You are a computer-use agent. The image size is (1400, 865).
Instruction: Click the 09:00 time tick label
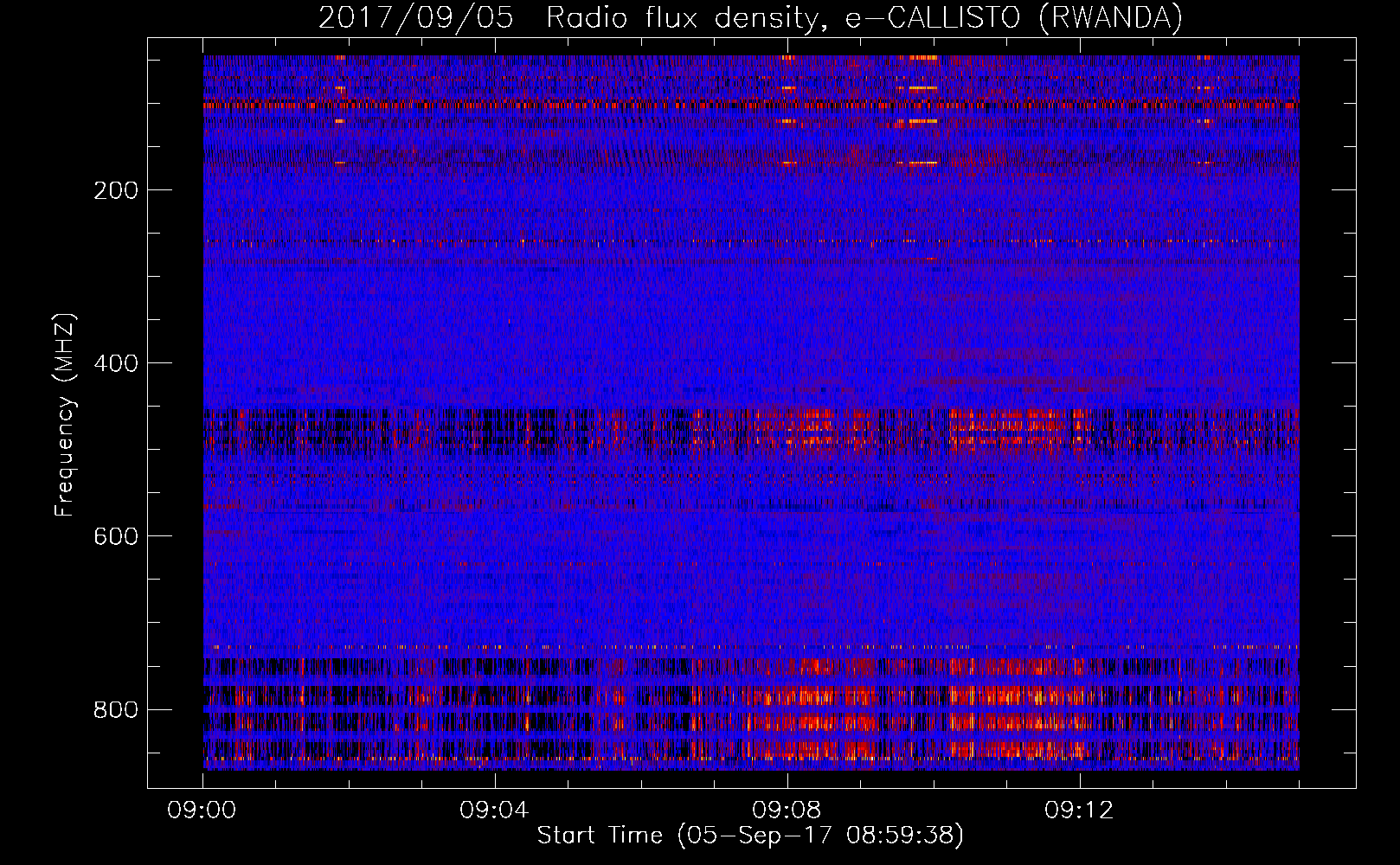pos(202,811)
